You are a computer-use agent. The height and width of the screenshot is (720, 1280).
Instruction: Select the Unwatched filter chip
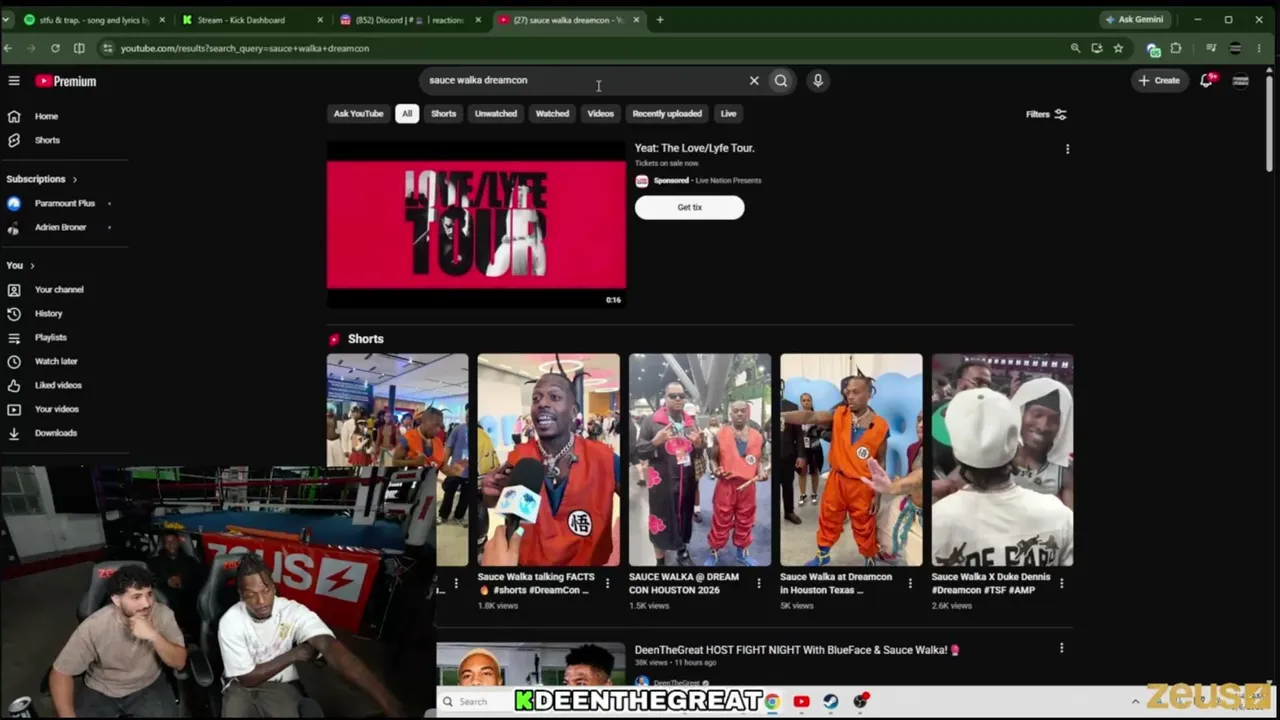[496, 114]
